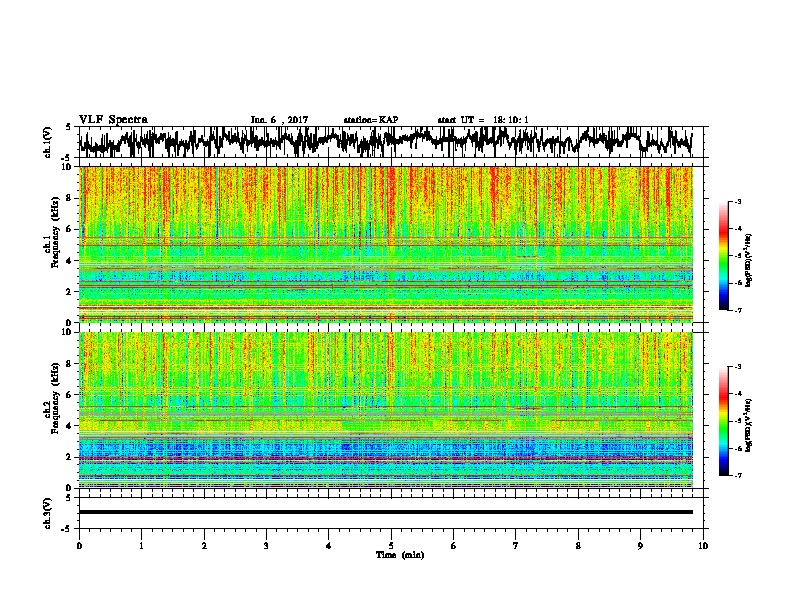This screenshot has height=612, width=792.
Task: Click the ch.2 spectrogram panel
Action: pos(386,410)
